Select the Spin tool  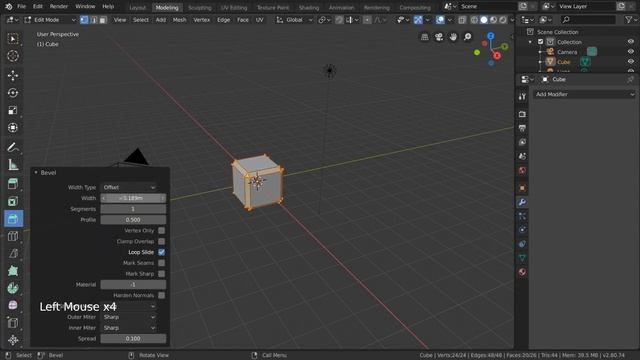click(13, 288)
